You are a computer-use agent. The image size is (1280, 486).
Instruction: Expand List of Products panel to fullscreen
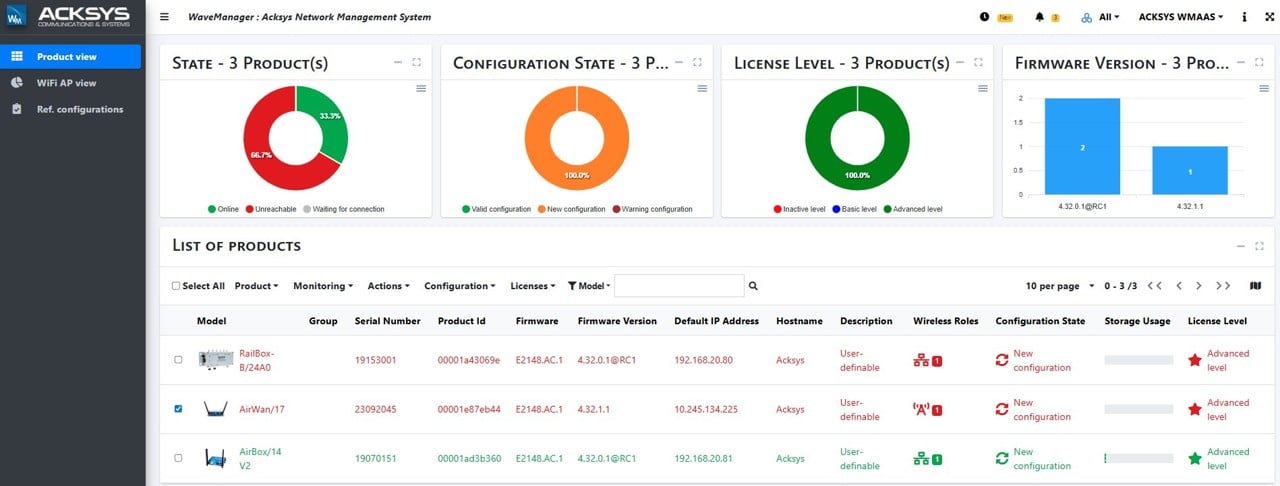pos(1259,246)
